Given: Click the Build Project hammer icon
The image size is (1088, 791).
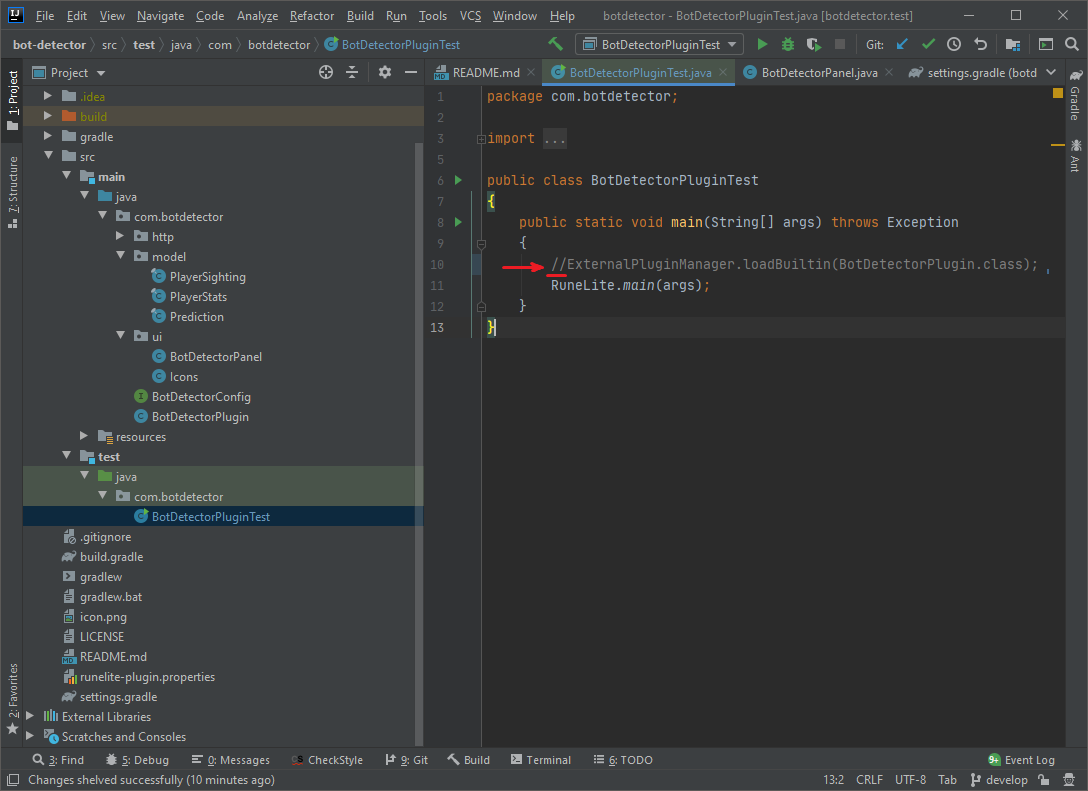Looking at the screenshot, I should pyautogui.click(x=556, y=45).
